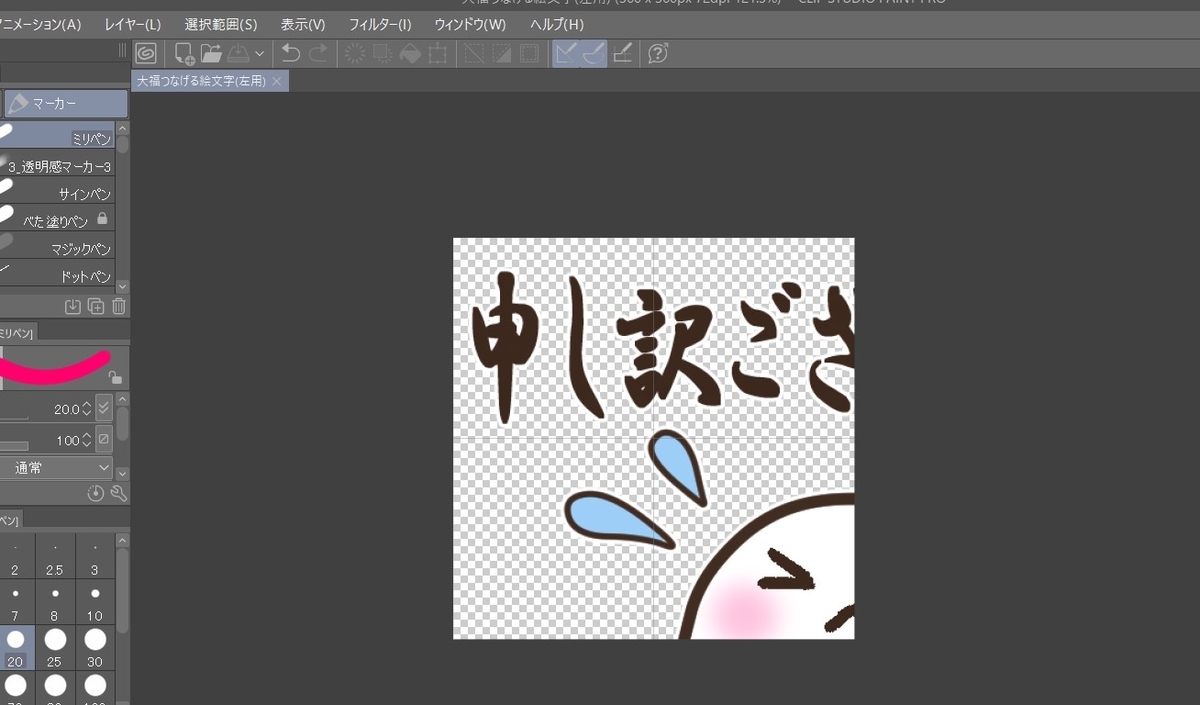Image resolution: width=1200 pixels, height=705 pixels.
Task: Toggle Snap to ruler
Action: click(x=566, y=53)
